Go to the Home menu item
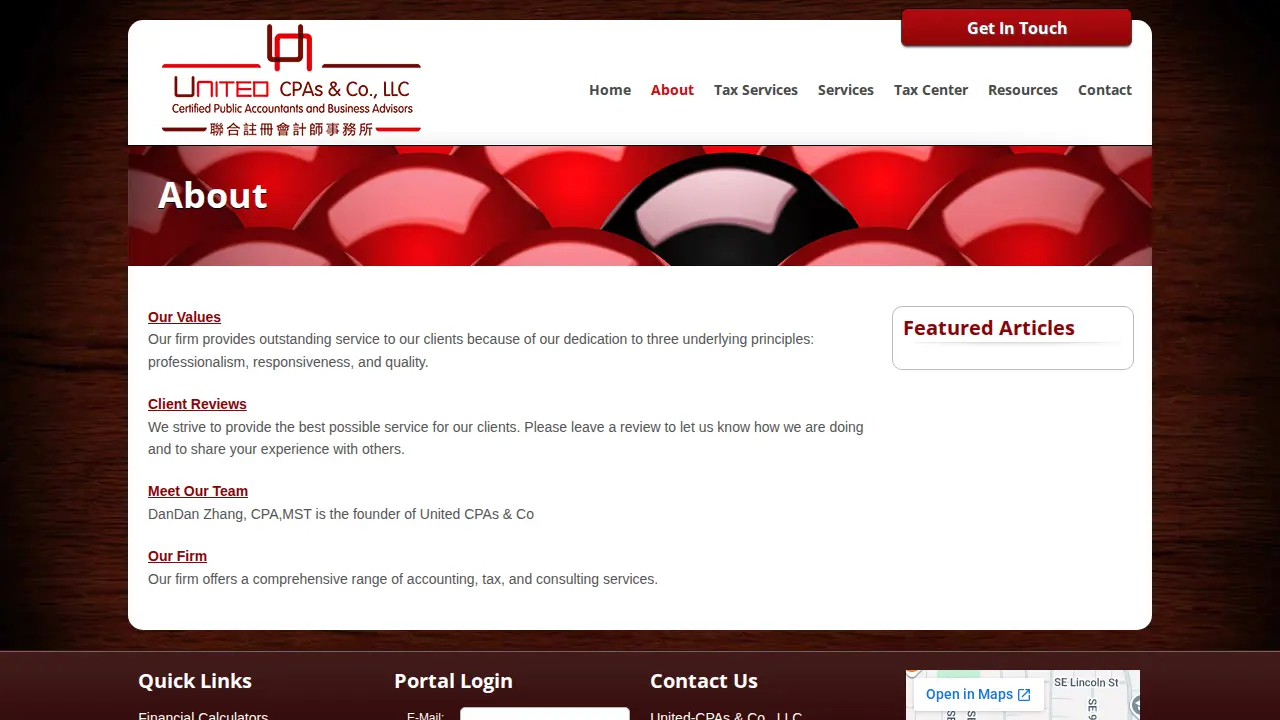 (610, 90)
